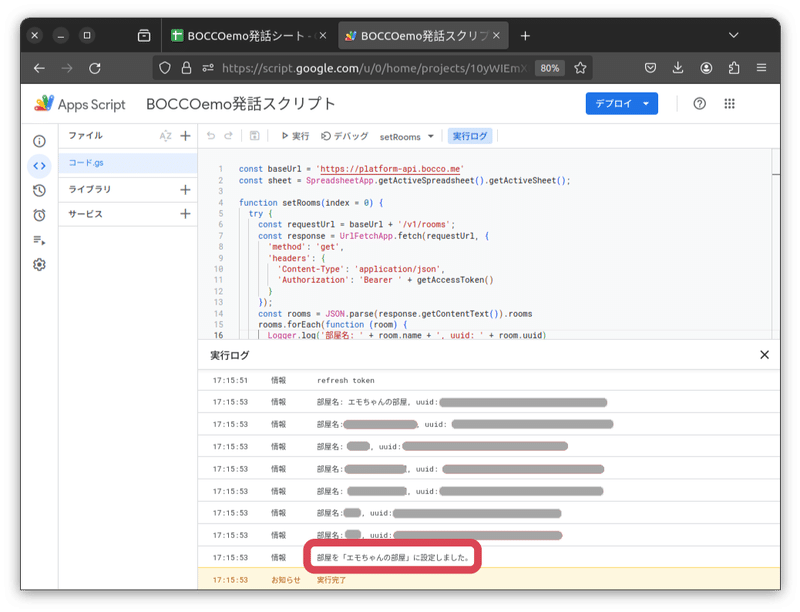Click the Apps Script logo
This screenshot has height=612, width=800.
pos(80,104)
